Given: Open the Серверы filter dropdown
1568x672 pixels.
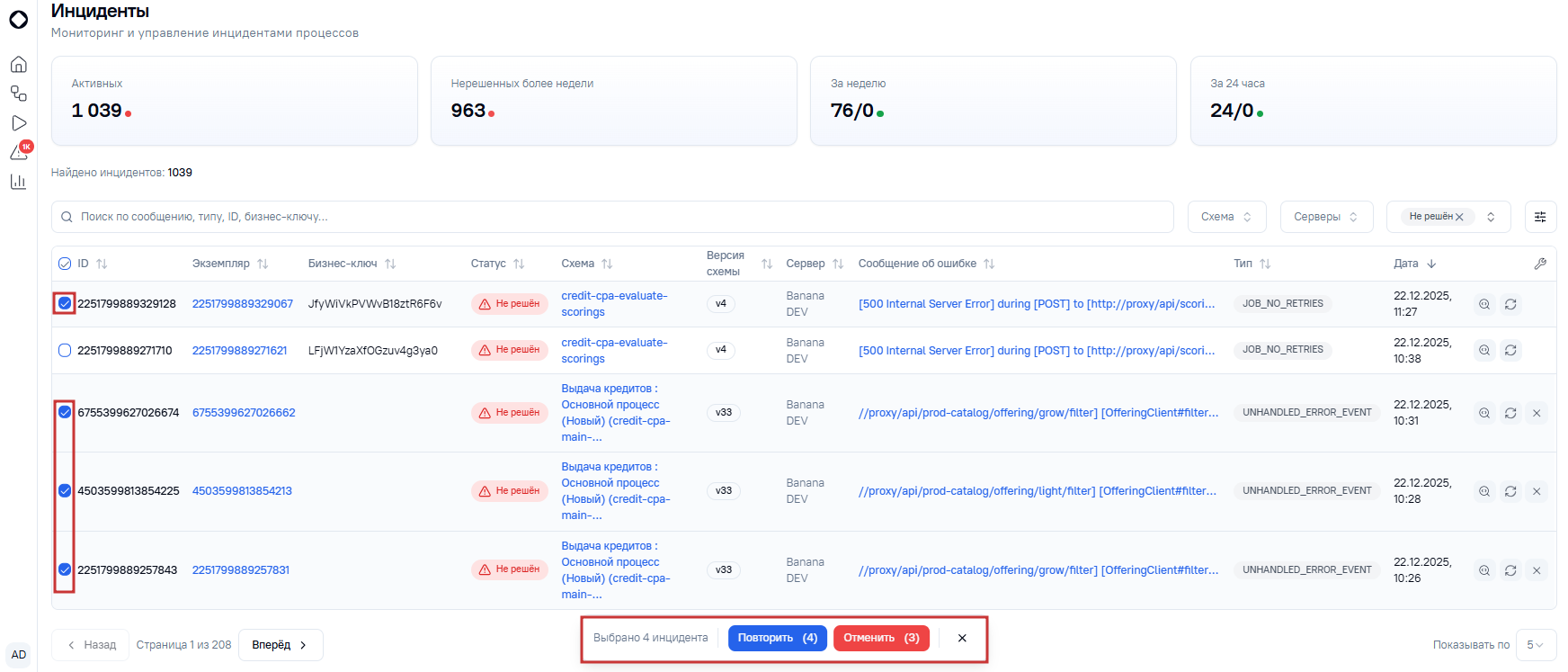Looking at the screenshot, I should [x=1326, y=217].
